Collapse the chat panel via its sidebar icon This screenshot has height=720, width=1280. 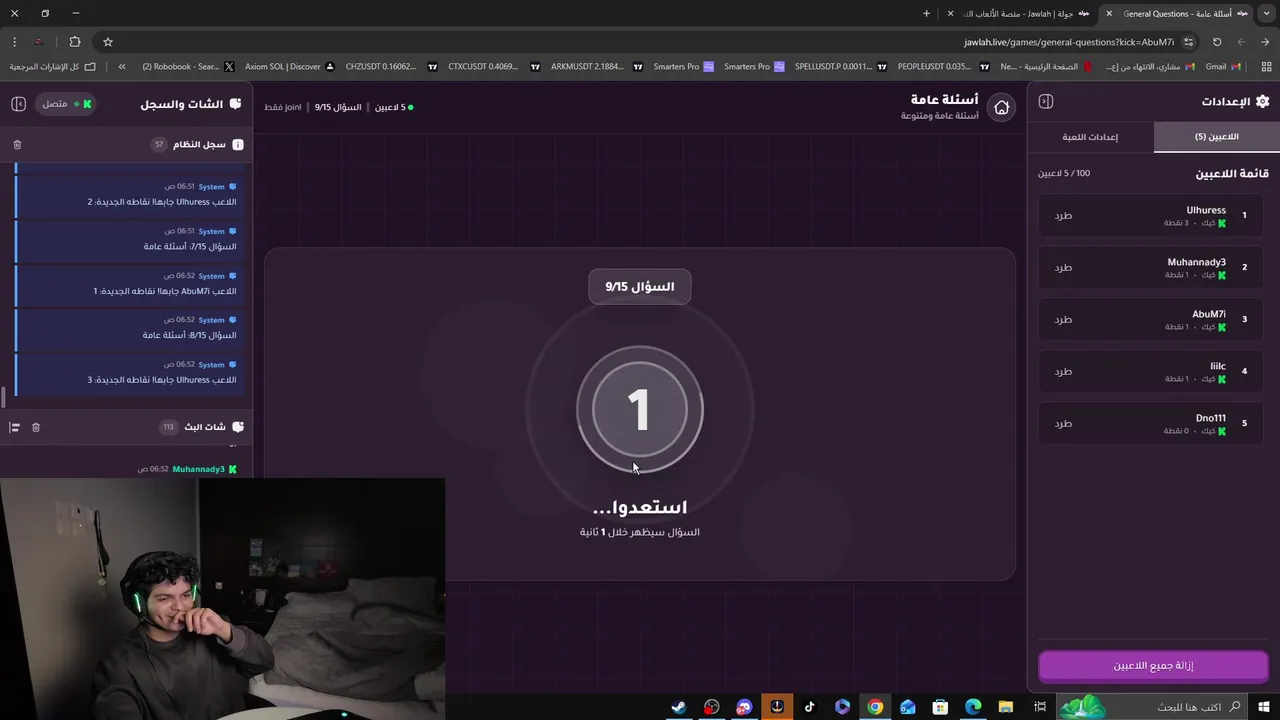(18, 104)
